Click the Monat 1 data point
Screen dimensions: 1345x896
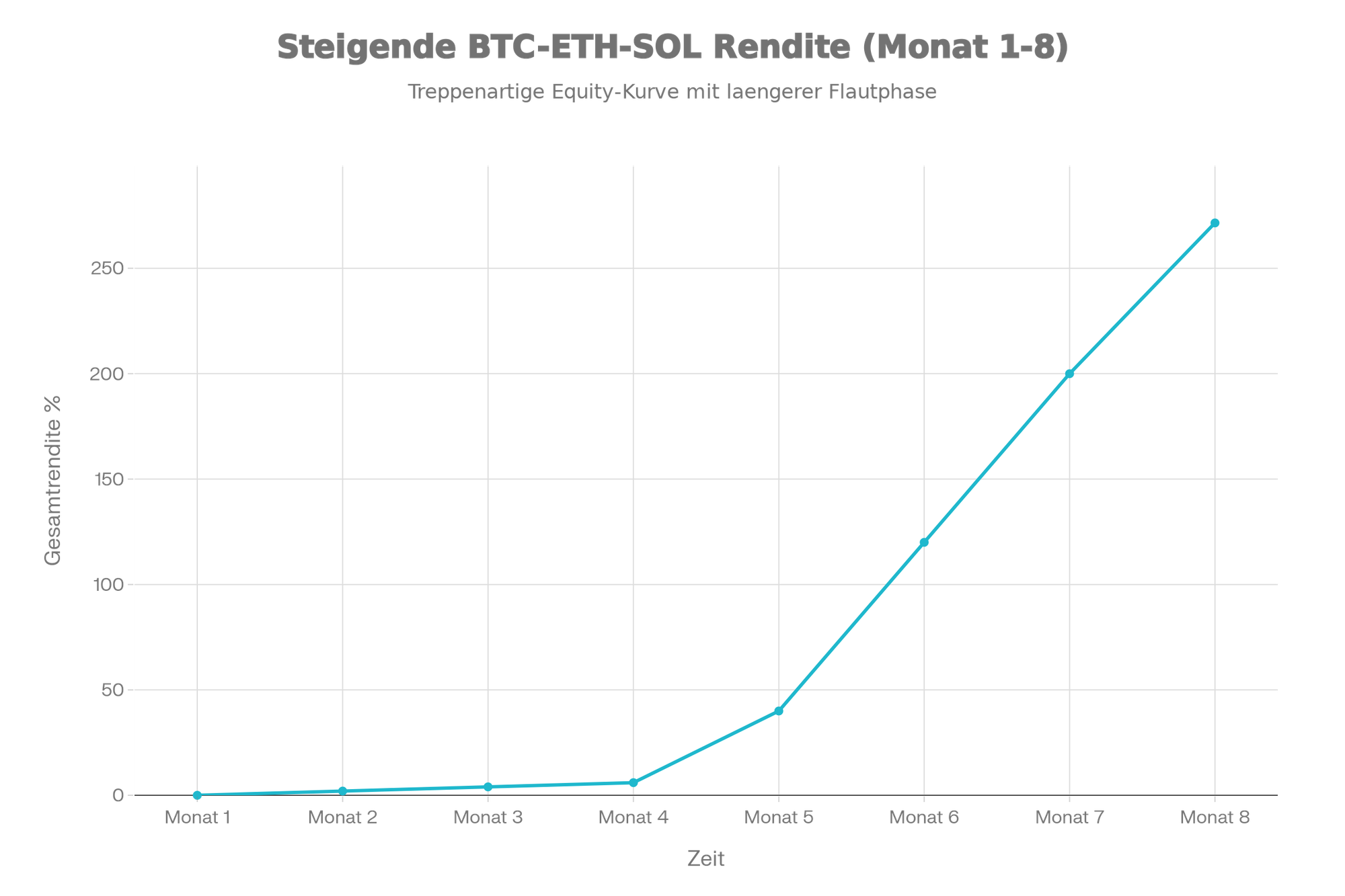(197, 795)
